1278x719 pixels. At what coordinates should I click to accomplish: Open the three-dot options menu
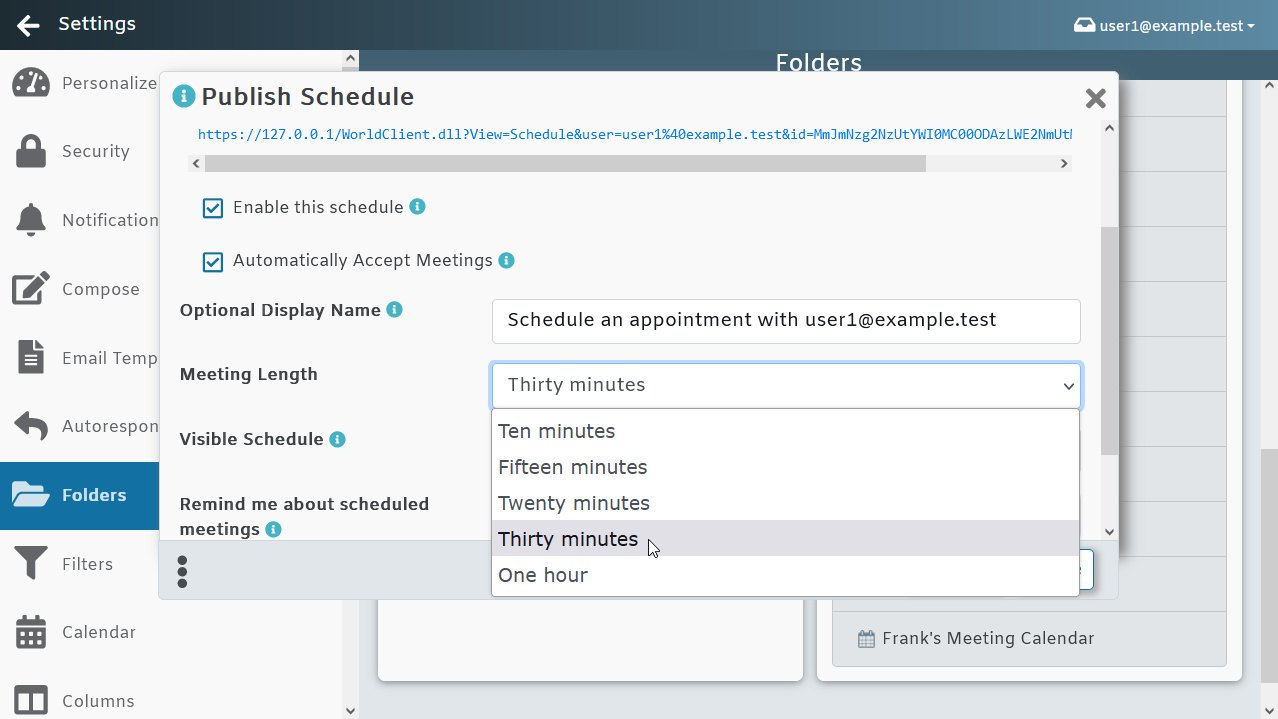pyautogui.click(x=183, y=571)
